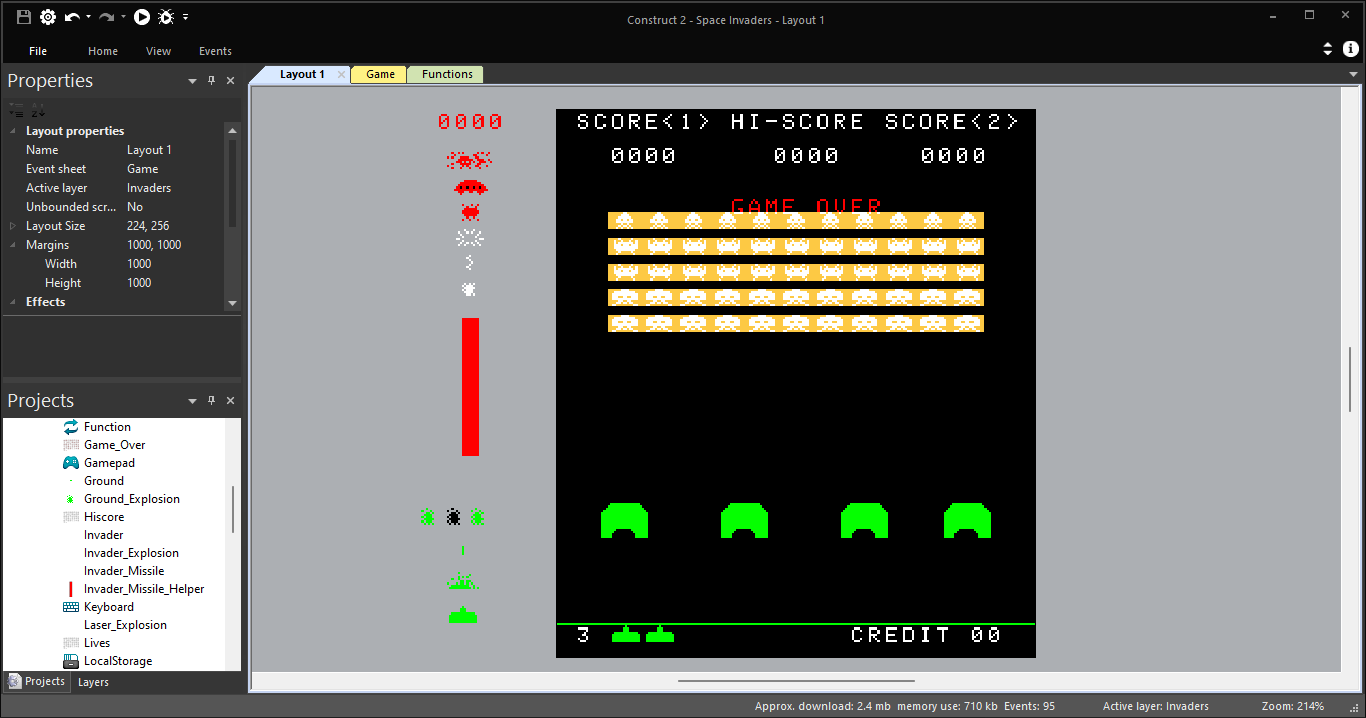Open the redo history dropdown arrow
Screen dimensions: 1366x718
tap(123, 17)
